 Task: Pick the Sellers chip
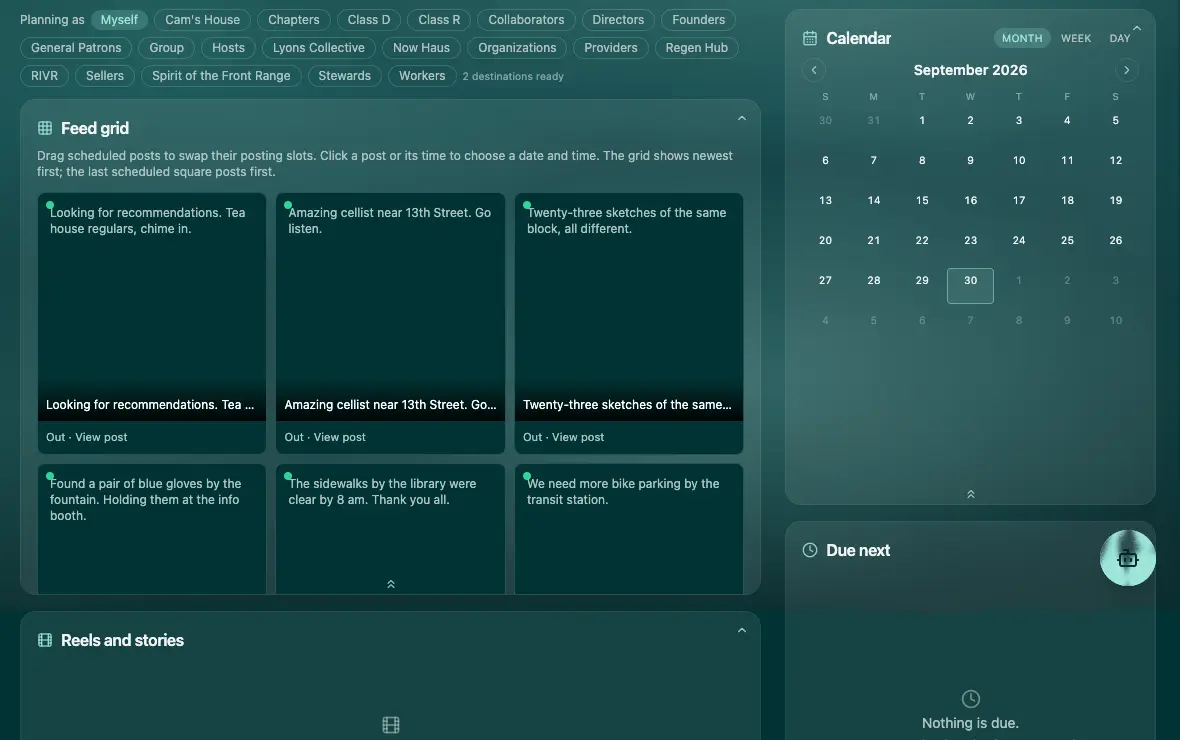tap(105, 75)
